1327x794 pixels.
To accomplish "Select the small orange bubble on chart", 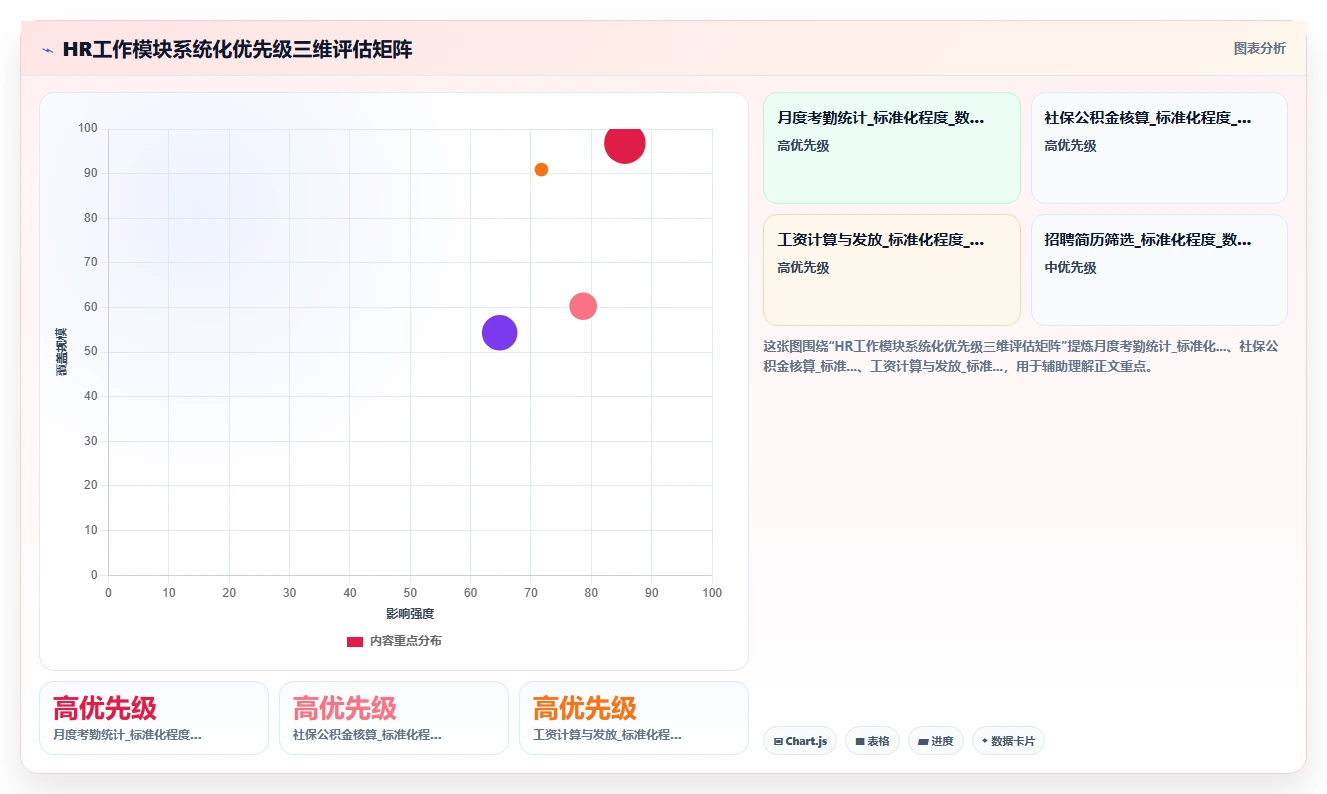I will point(541,170).
